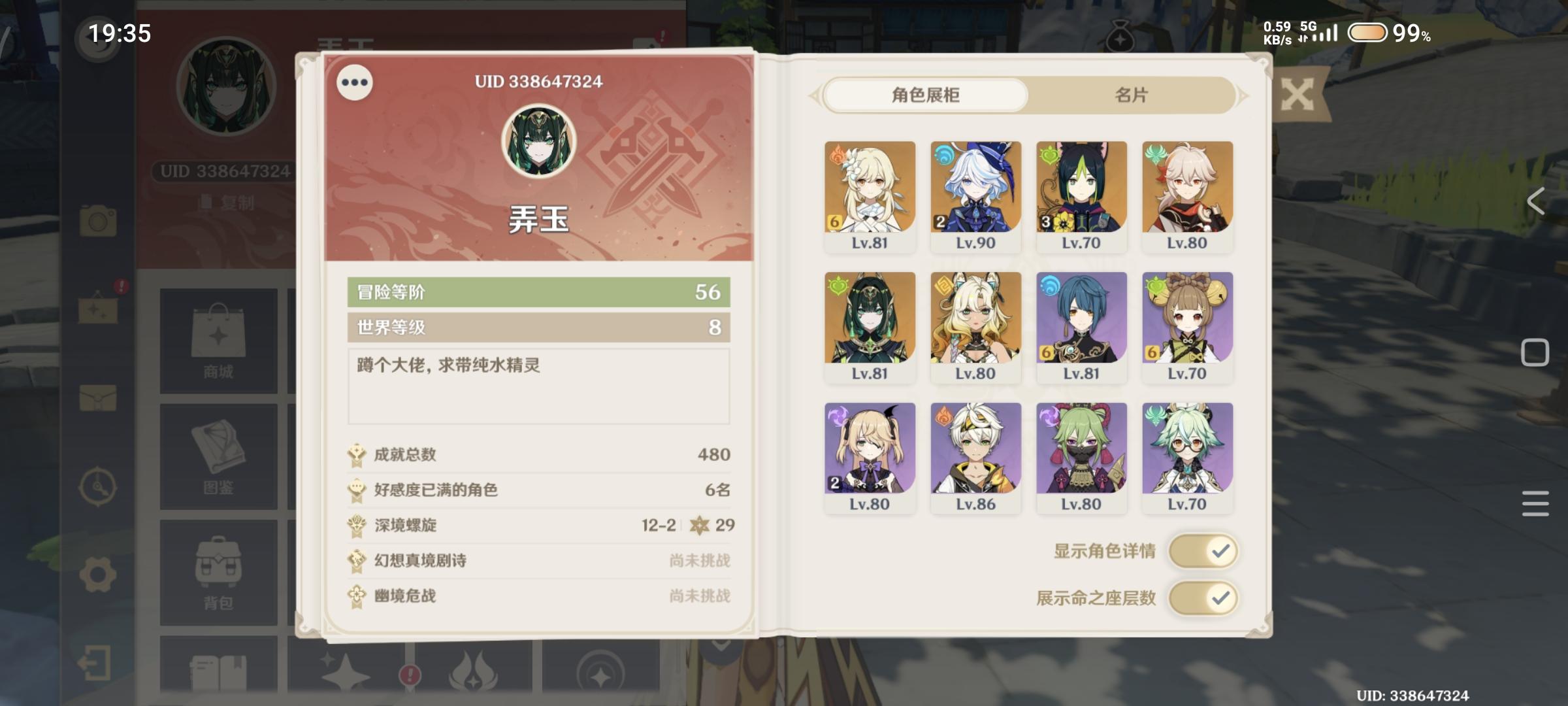Select the 角色展柜 tab
Image resolution: width=1568 pixels, height=706 pixels.
click(925, 95)
